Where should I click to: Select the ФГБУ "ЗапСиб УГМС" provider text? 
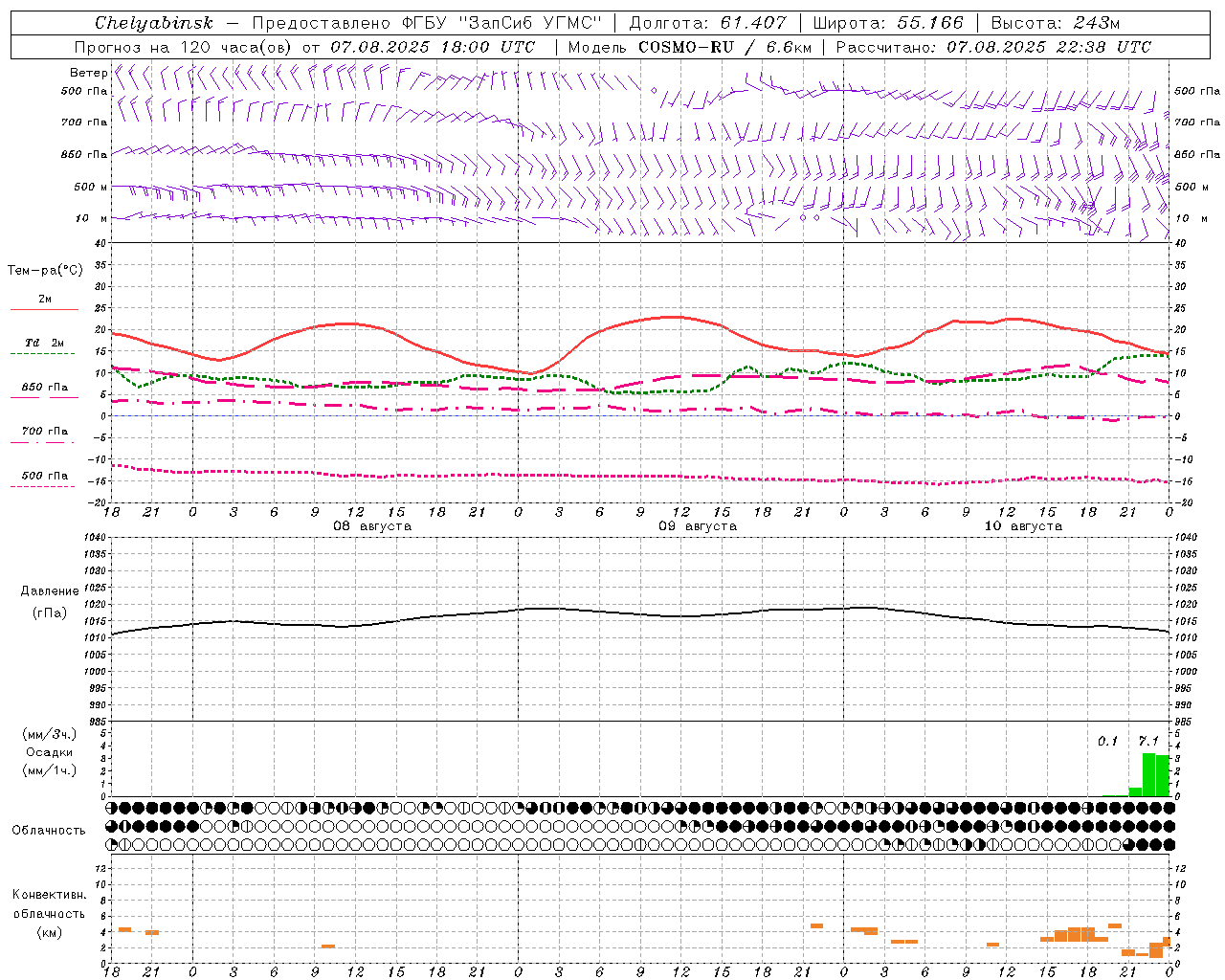(x=503, y=23)
